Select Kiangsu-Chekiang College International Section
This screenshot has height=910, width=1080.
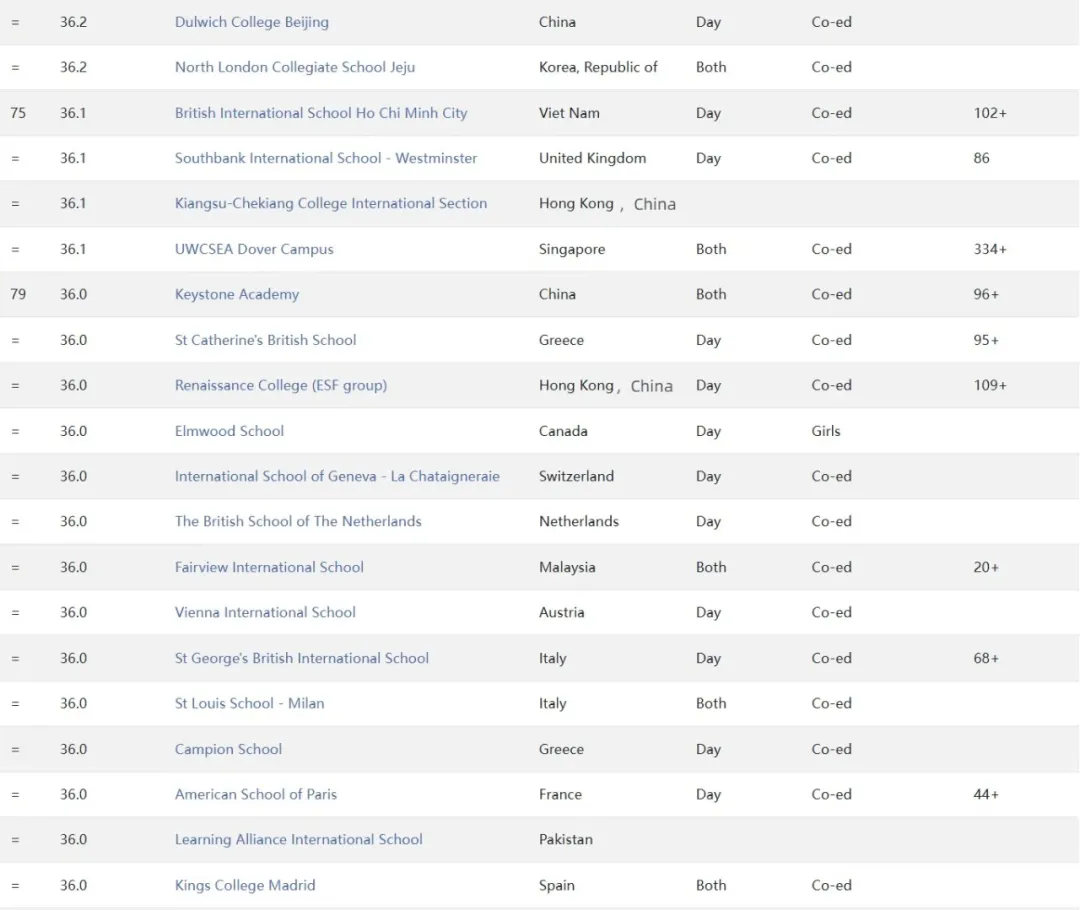click(330, 203)
